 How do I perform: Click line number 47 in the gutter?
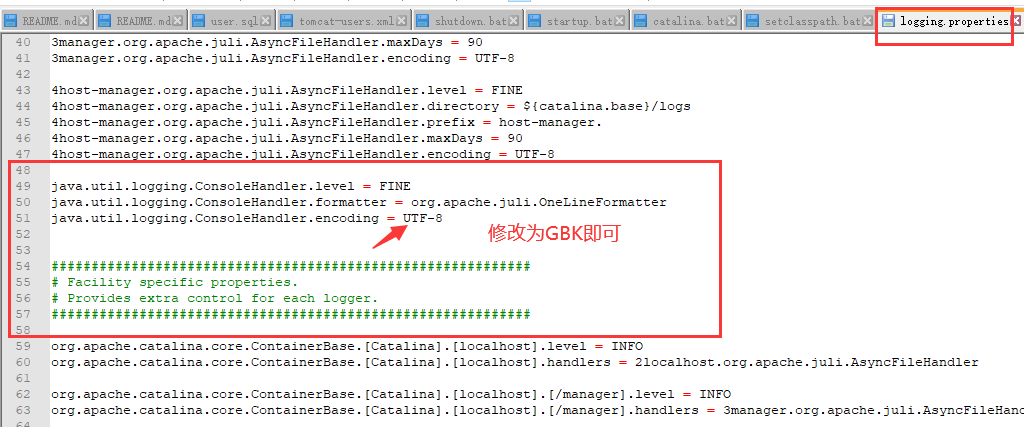22,154
